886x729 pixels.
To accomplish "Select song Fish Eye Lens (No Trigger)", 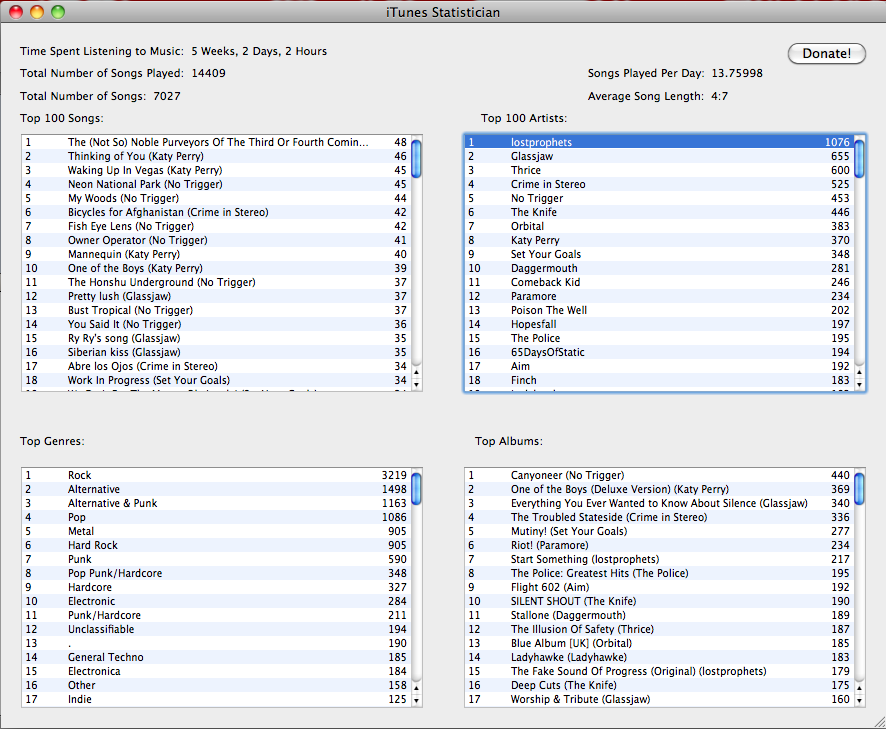I will tap(216, 226).
